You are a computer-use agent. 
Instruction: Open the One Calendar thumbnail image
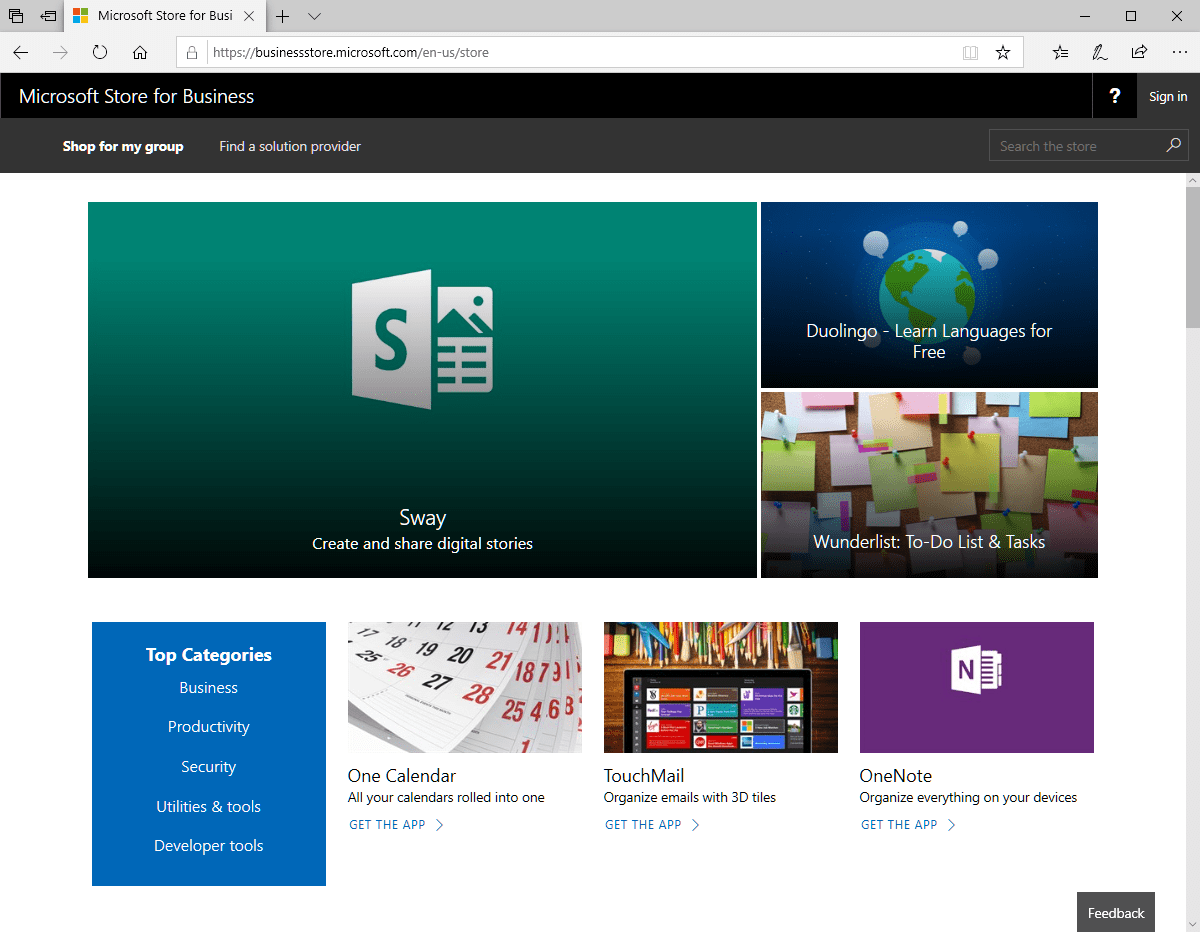click(x=465, y=687)
